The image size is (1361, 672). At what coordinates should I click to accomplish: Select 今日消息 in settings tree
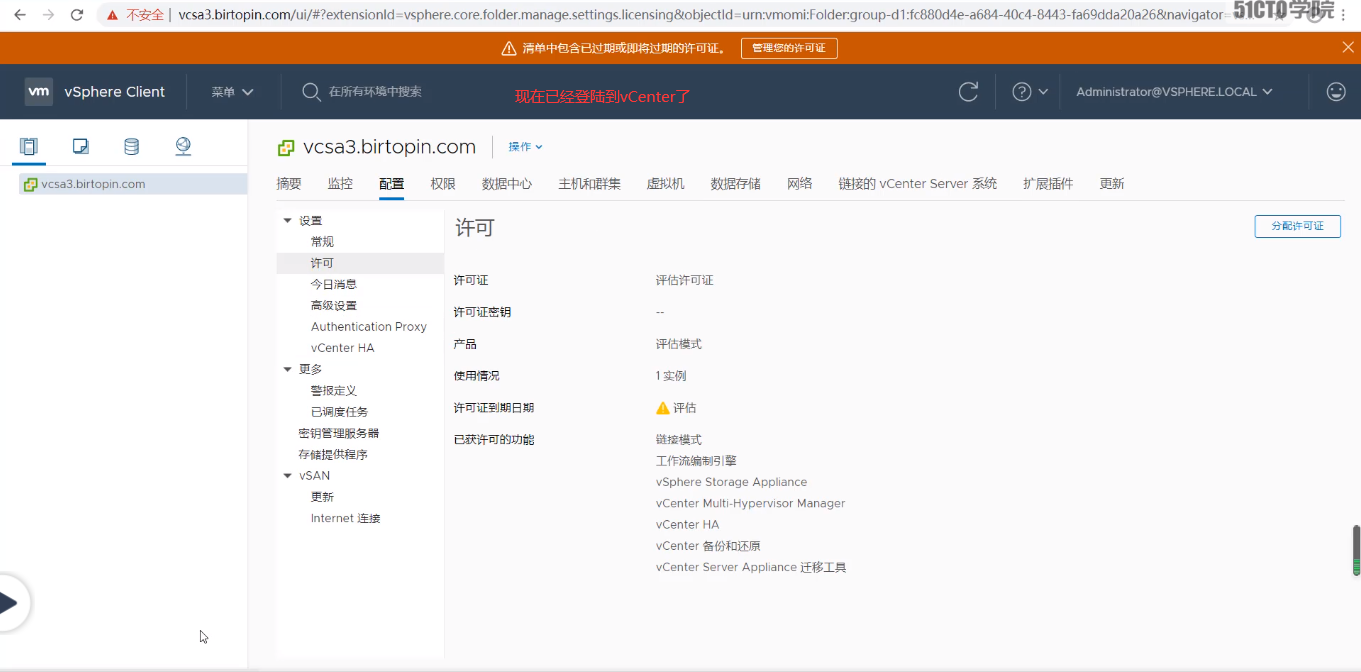[334, 285]
